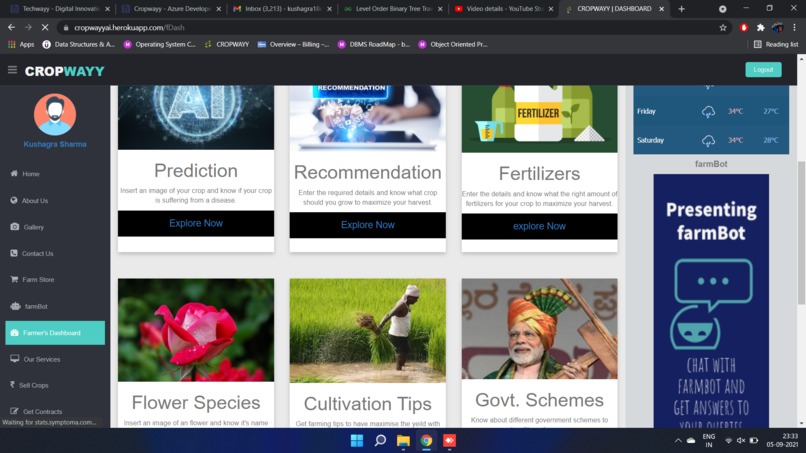
Task: Close the CROPWAYY | DASHBOARD tab
Action: 662,9
